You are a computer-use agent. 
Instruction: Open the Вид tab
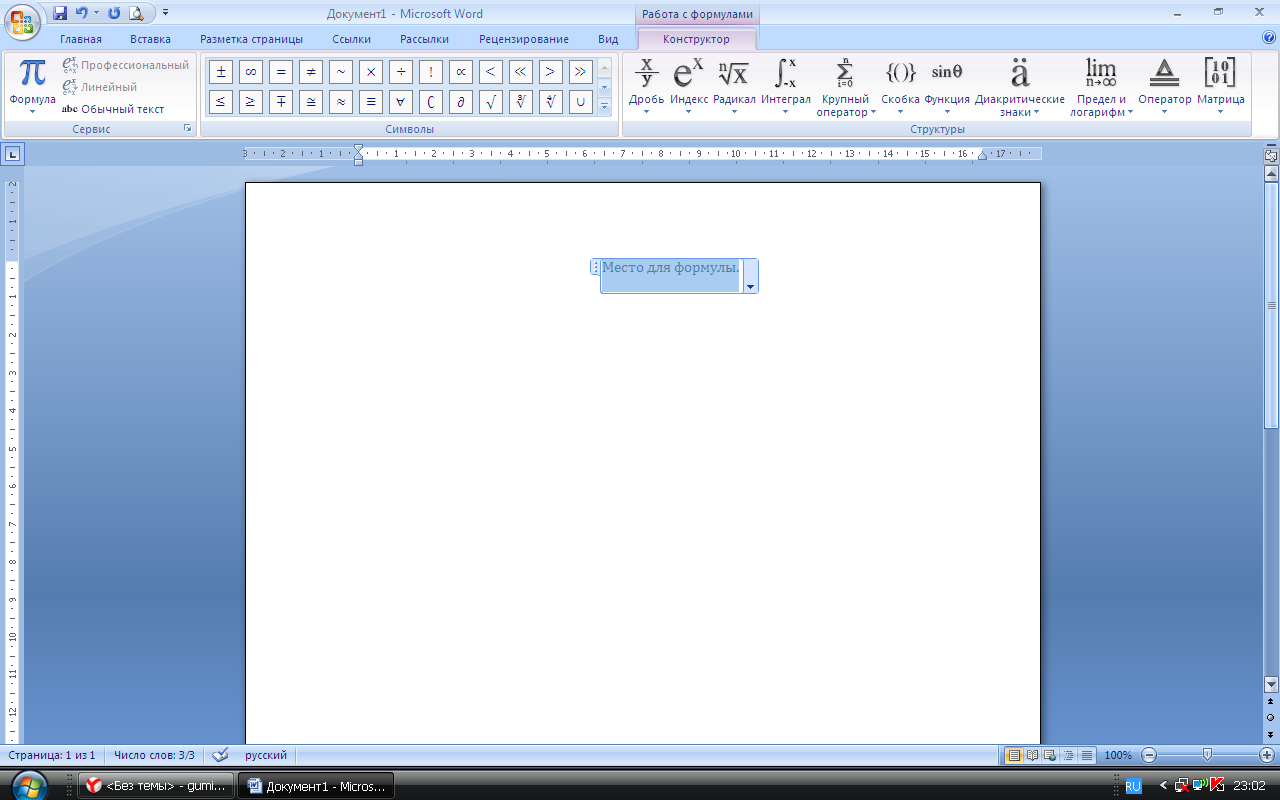(x=608, y=39)
